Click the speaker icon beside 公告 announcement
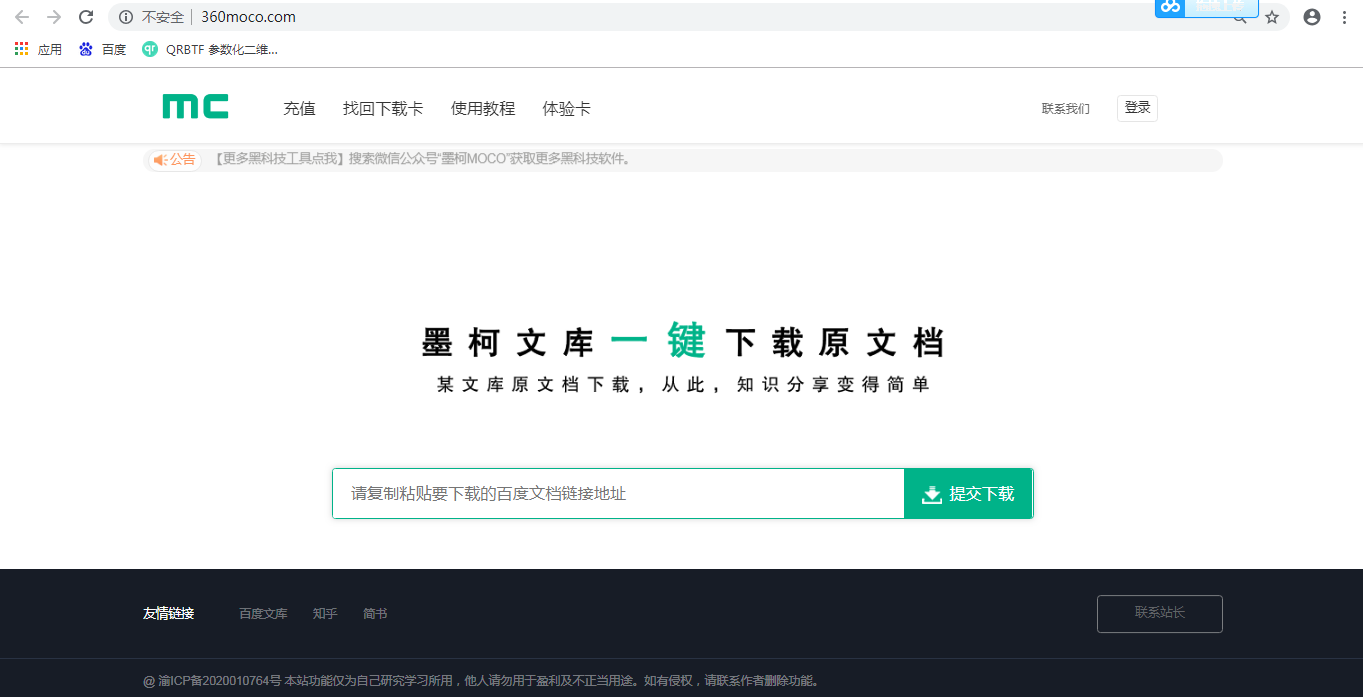1363x697 pixels. pyautogui.click(x=159, y=160)
